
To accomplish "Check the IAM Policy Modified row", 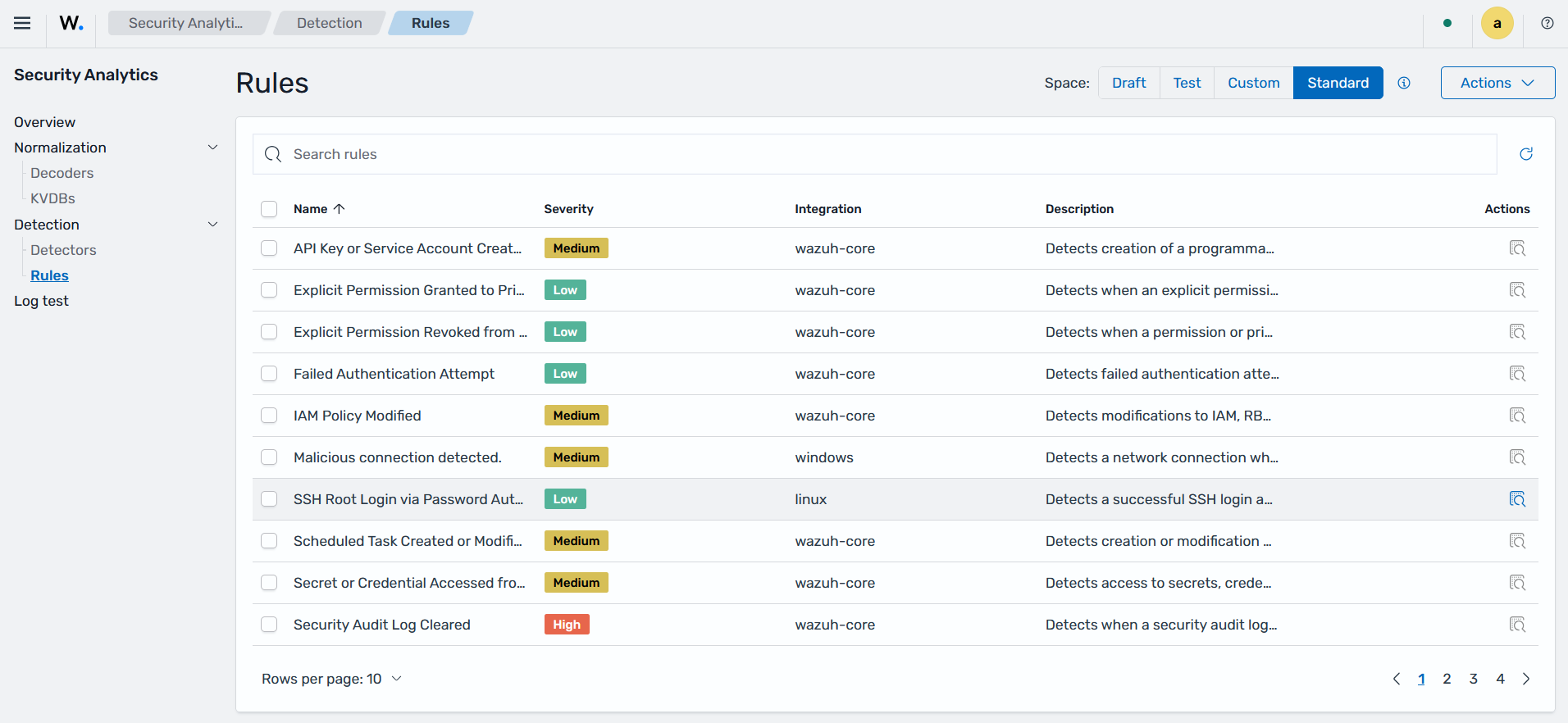I will point(269,416).
